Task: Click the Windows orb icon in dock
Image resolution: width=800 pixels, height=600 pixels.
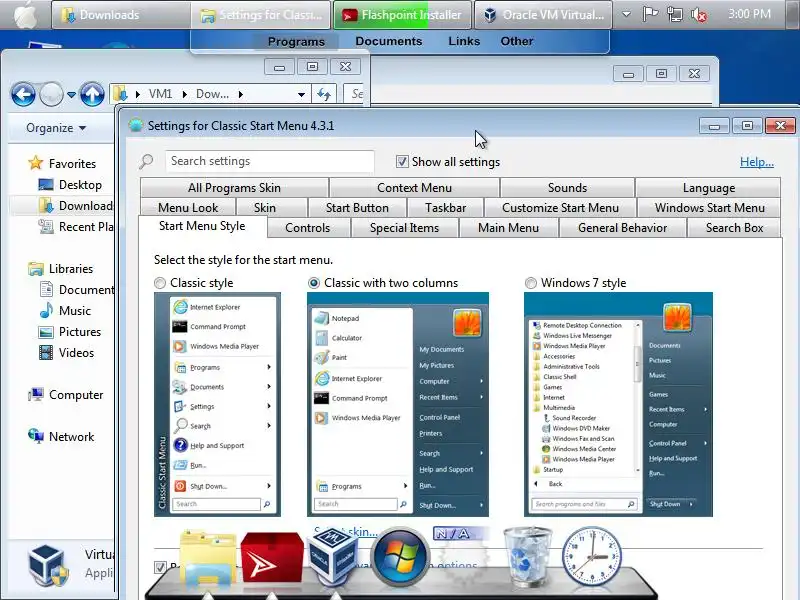Action: [x=400, y=555]
